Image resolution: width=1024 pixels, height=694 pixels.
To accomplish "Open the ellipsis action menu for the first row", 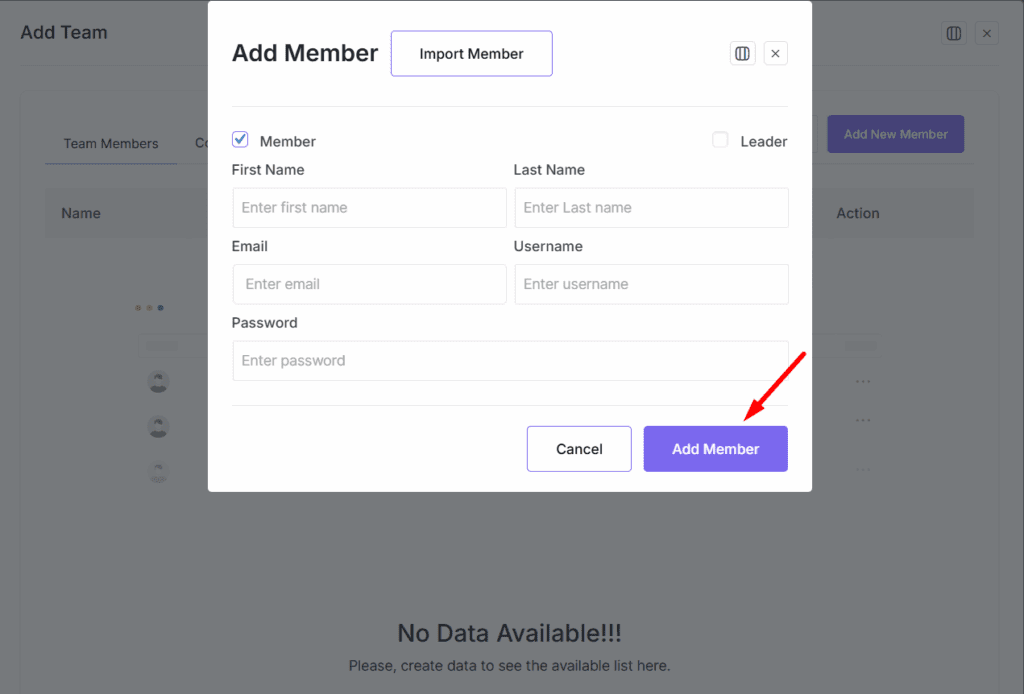I will (x=862, y=381).
